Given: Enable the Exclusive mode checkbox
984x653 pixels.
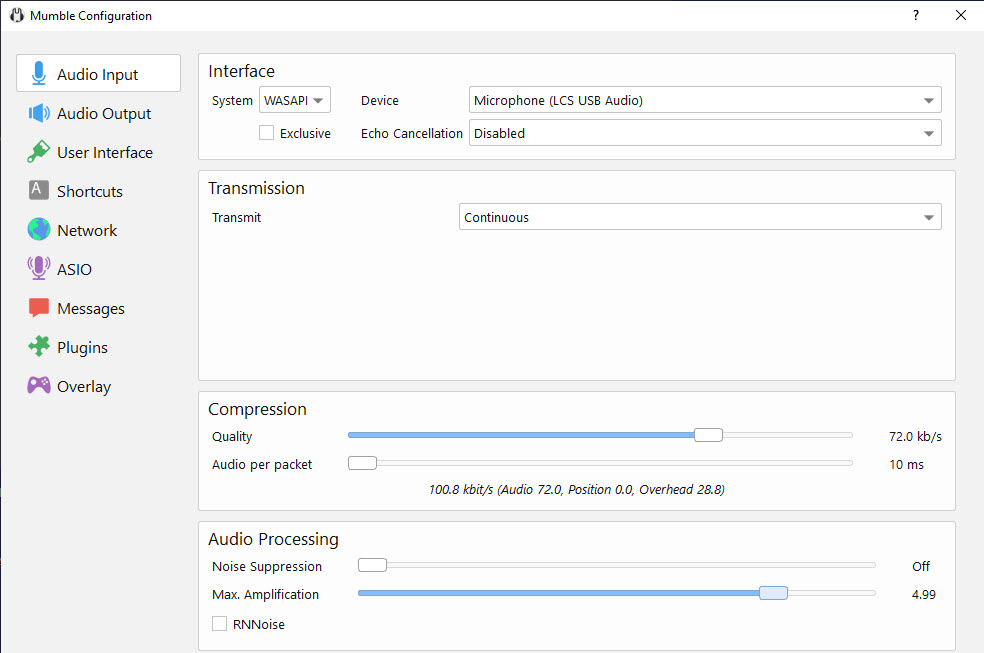Looking at the screenshot, I should pyautogui.click(x=267, y=133).
